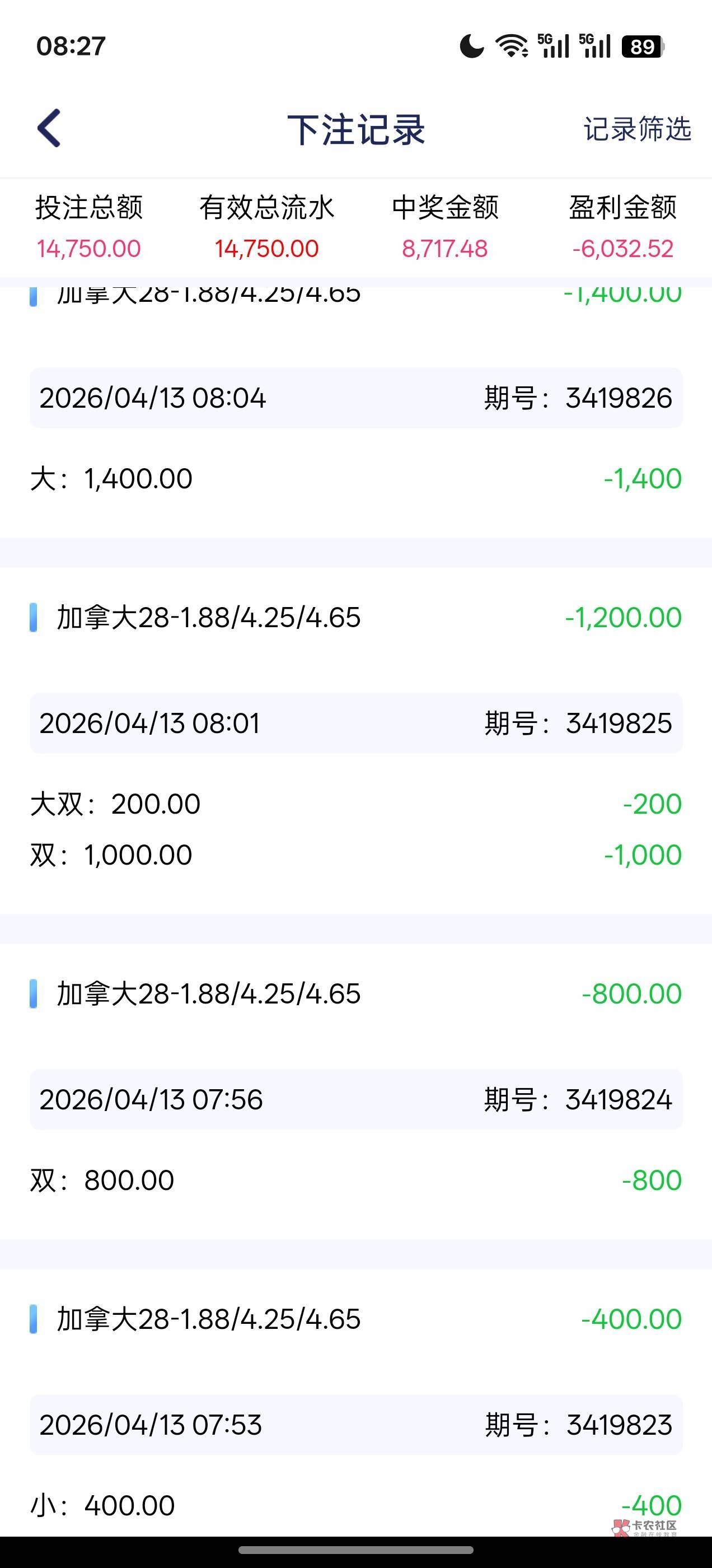Image resolution: width=712 pixels, height=1568 pixels.
Task: Tap the do-not-disturb moon icon
Action: (x=472, y=46)
